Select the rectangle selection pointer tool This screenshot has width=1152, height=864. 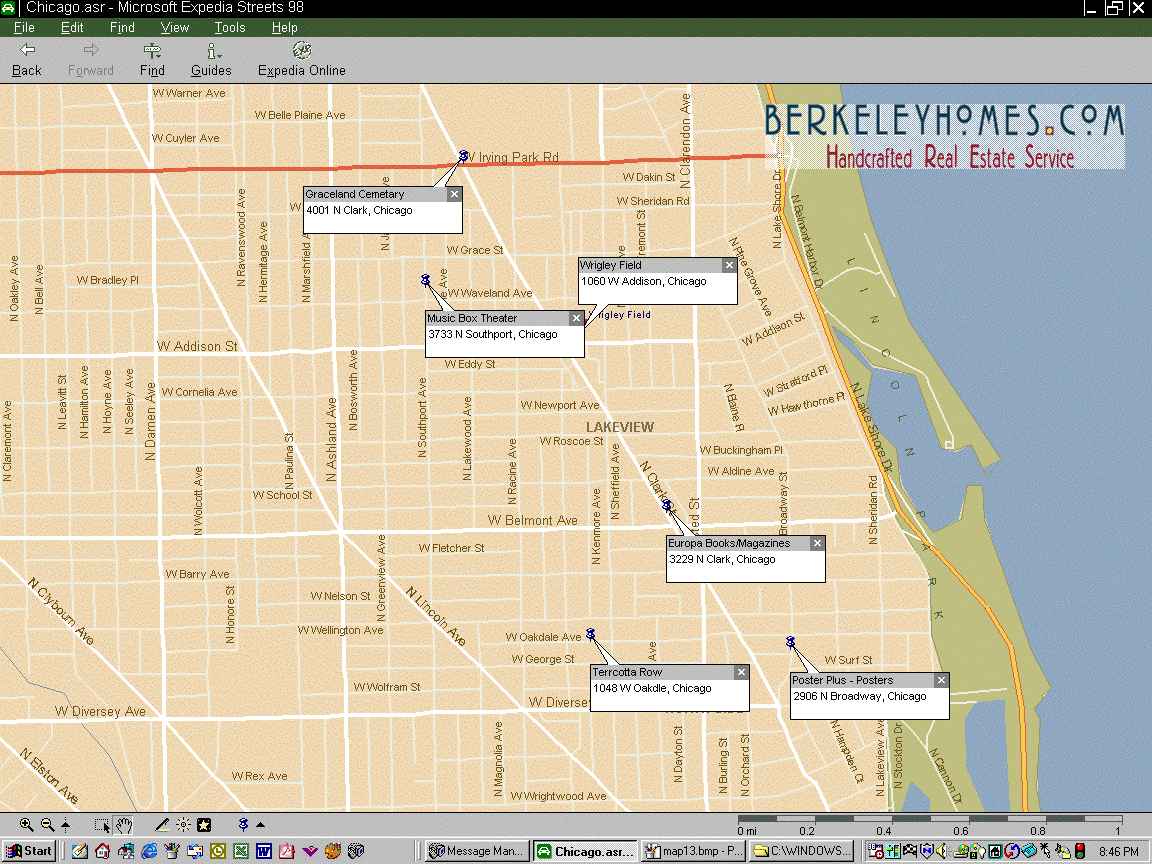pos(102,825)
